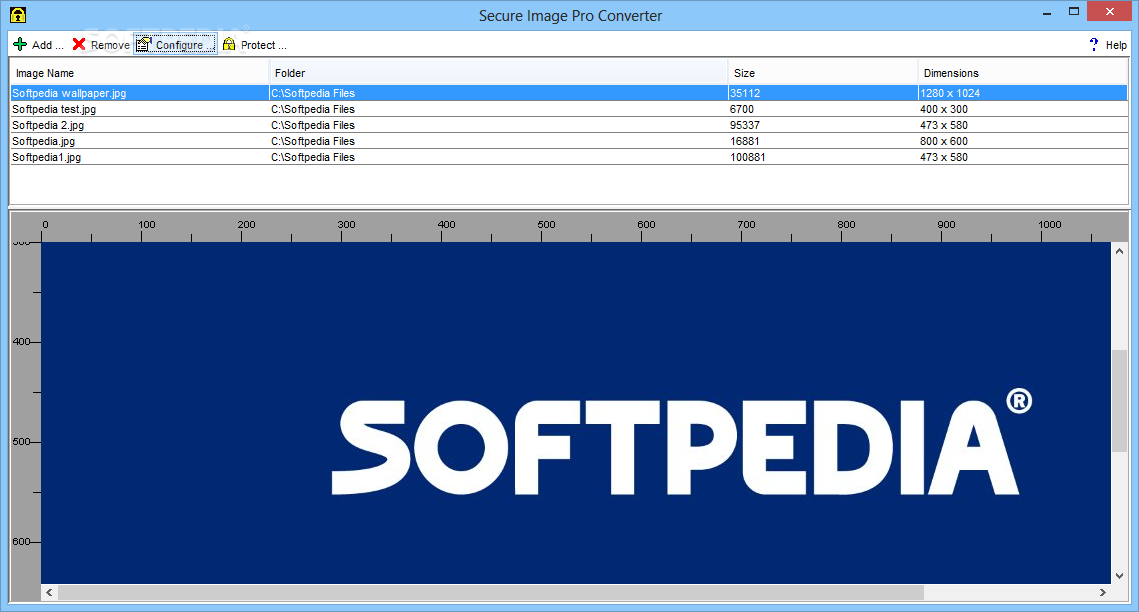Sort by Folder column header

click(x=498, y=73)
